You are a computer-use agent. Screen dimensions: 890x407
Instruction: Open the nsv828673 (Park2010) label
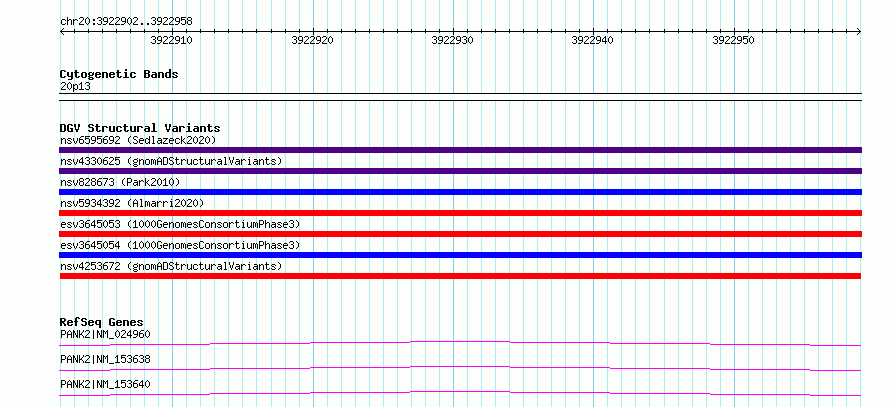point(120,182)
